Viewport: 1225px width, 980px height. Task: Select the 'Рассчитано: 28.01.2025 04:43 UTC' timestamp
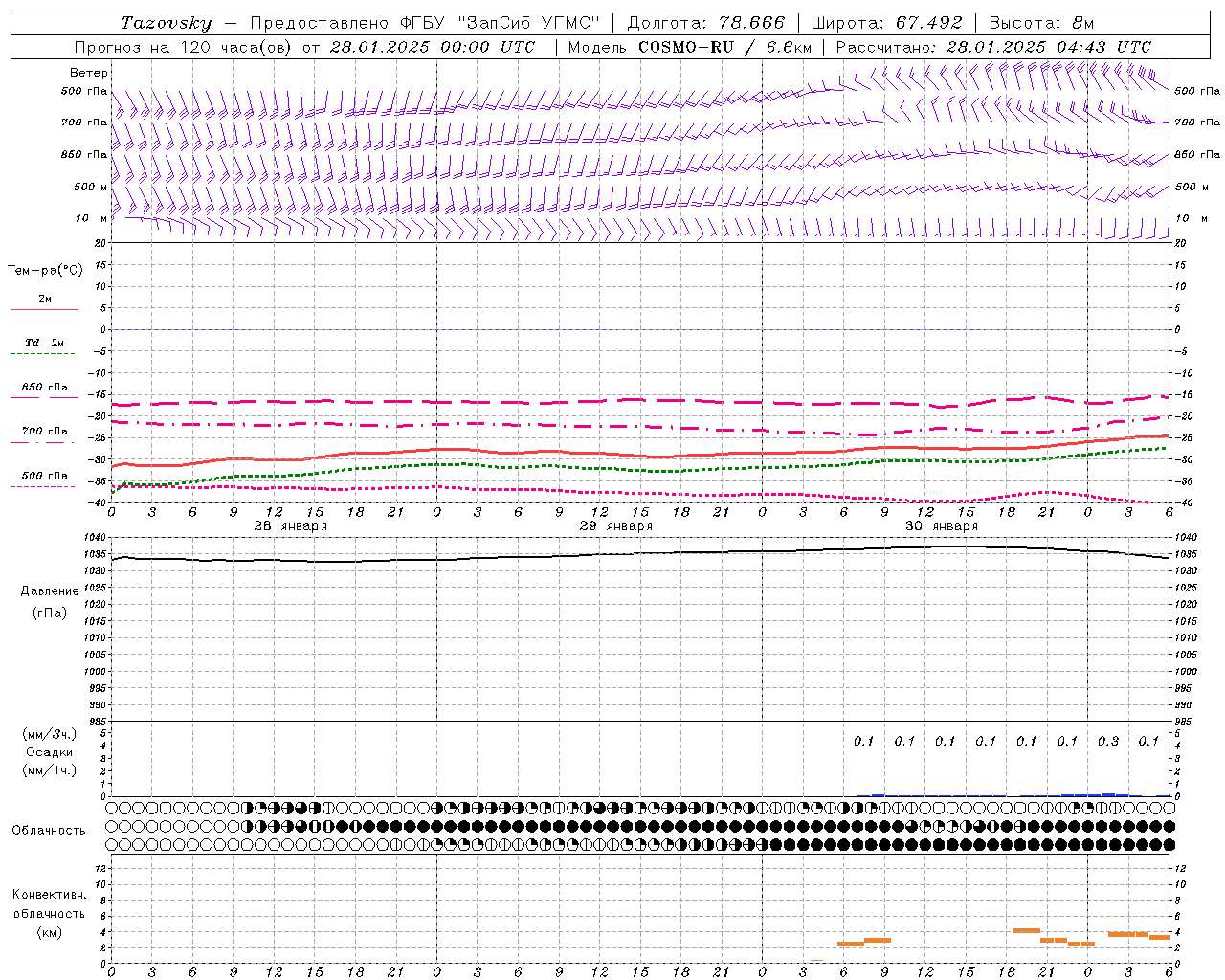coord(993,47)
